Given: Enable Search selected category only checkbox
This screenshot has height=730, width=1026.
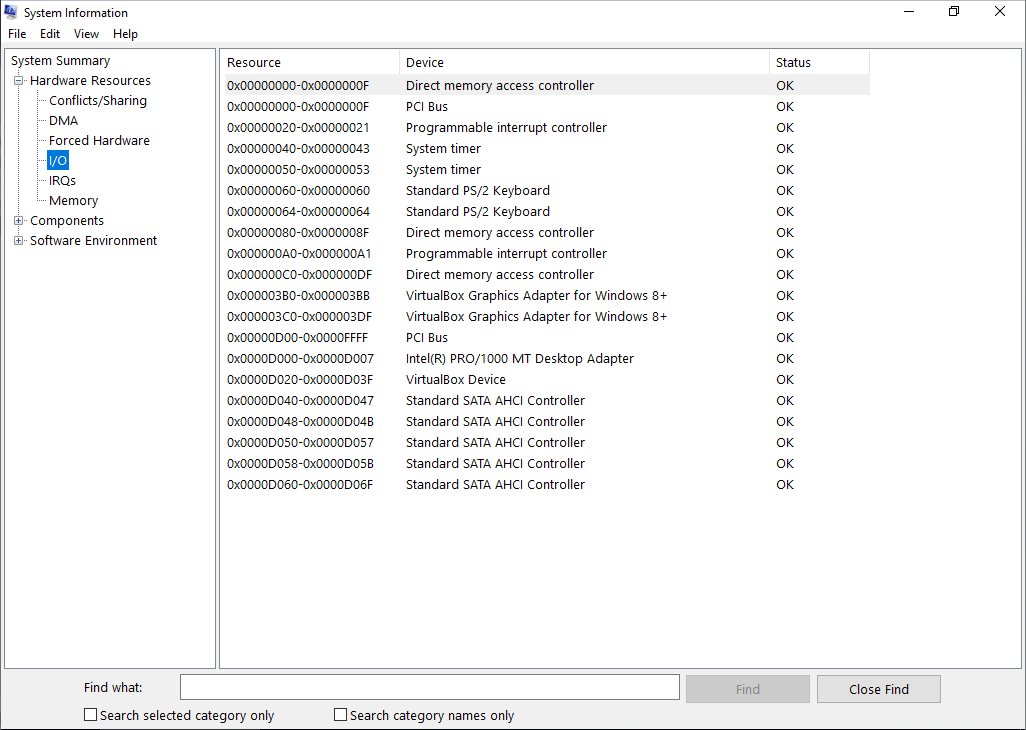Looking at the screenshot, I should click(x=90, y=715).
